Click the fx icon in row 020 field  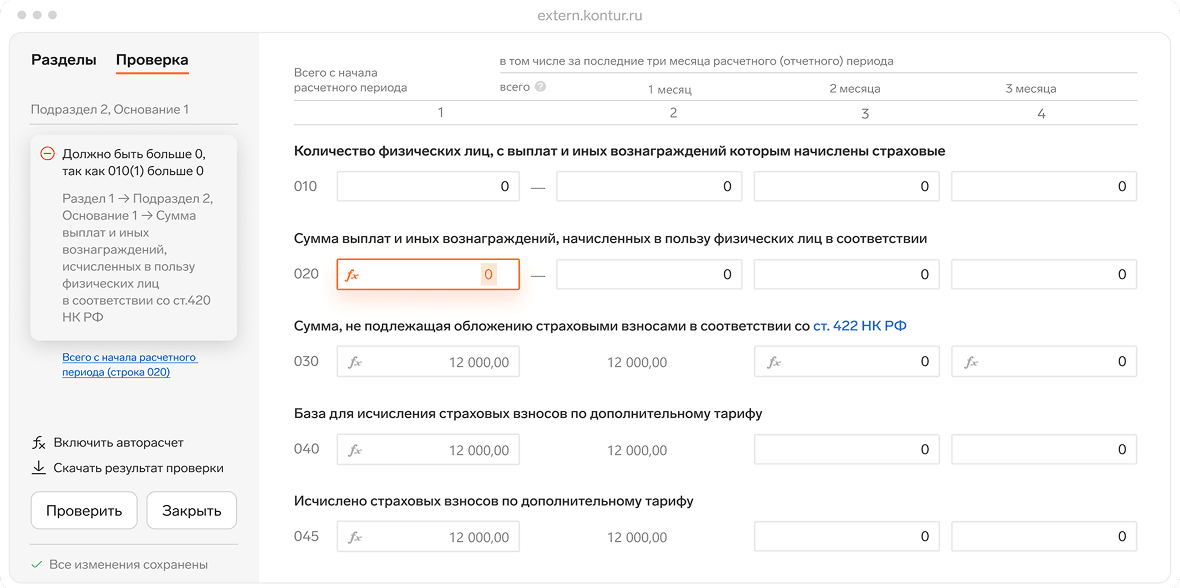click(x=352, y=275)
